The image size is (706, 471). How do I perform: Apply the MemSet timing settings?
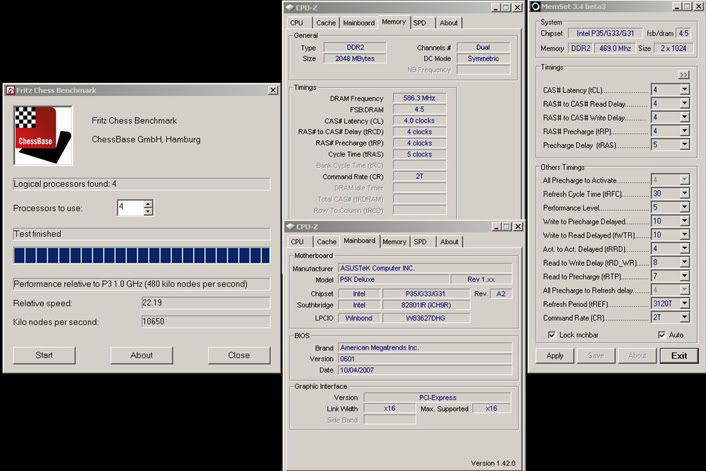(555, 356)
